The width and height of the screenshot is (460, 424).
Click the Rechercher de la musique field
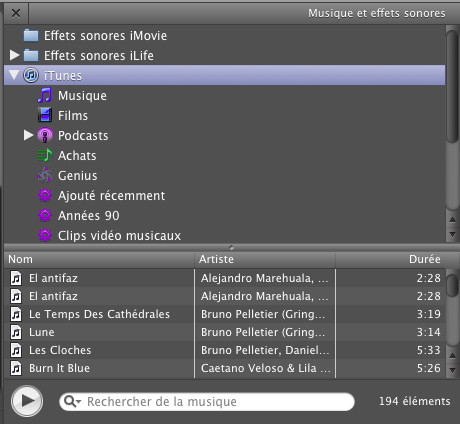(x=207, y=402)
